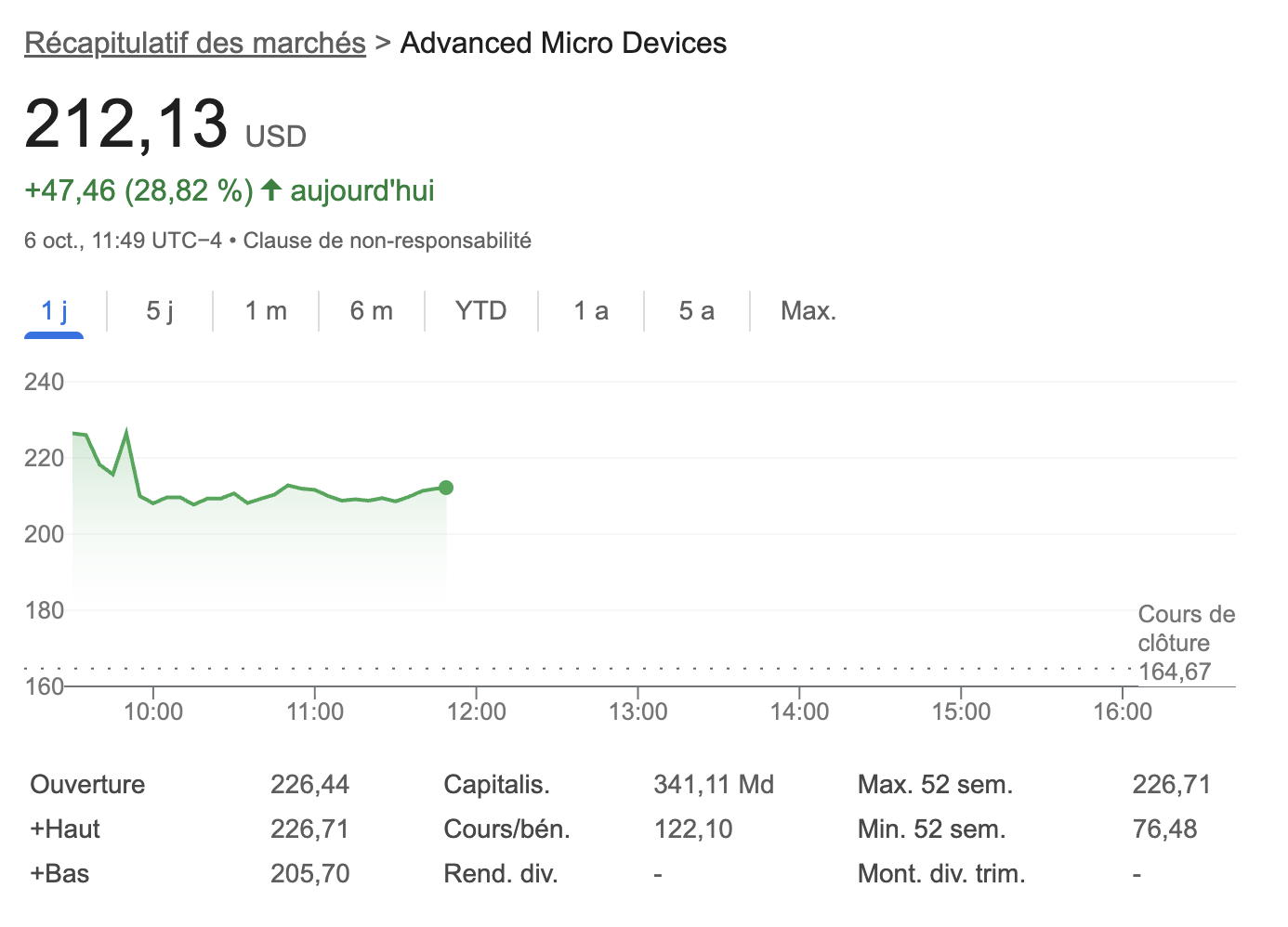Select the 1 j time range tab
This screenshot has height=927, width=1288.
click(54, 311)
